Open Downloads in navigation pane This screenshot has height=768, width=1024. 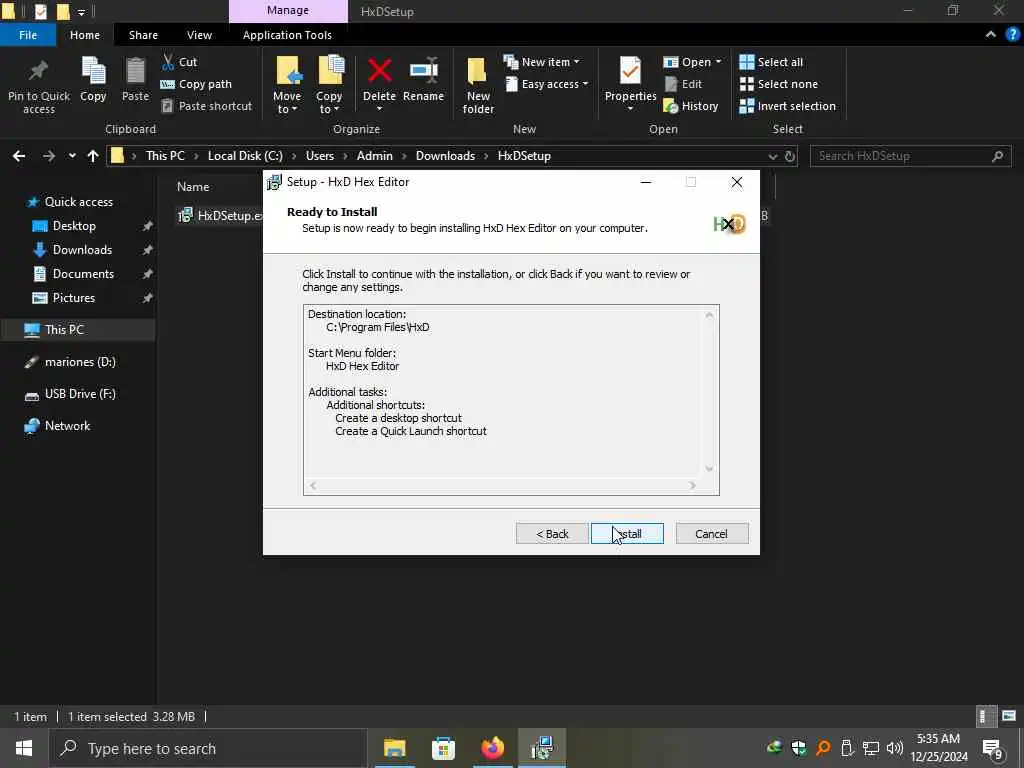pyautogui.click(x=82, y=250)
